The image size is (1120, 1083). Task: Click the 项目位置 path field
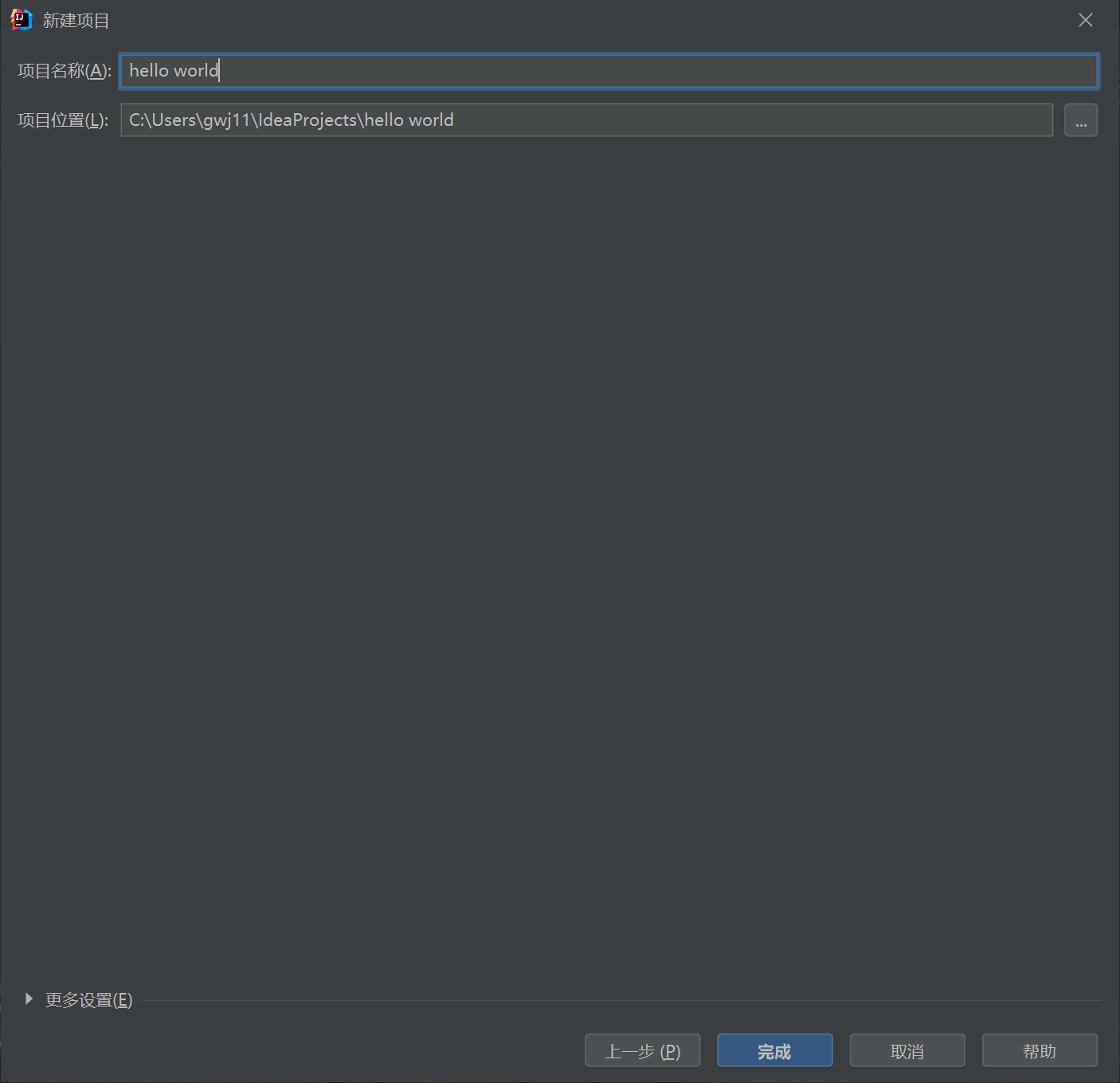click(x=558, y=120)
